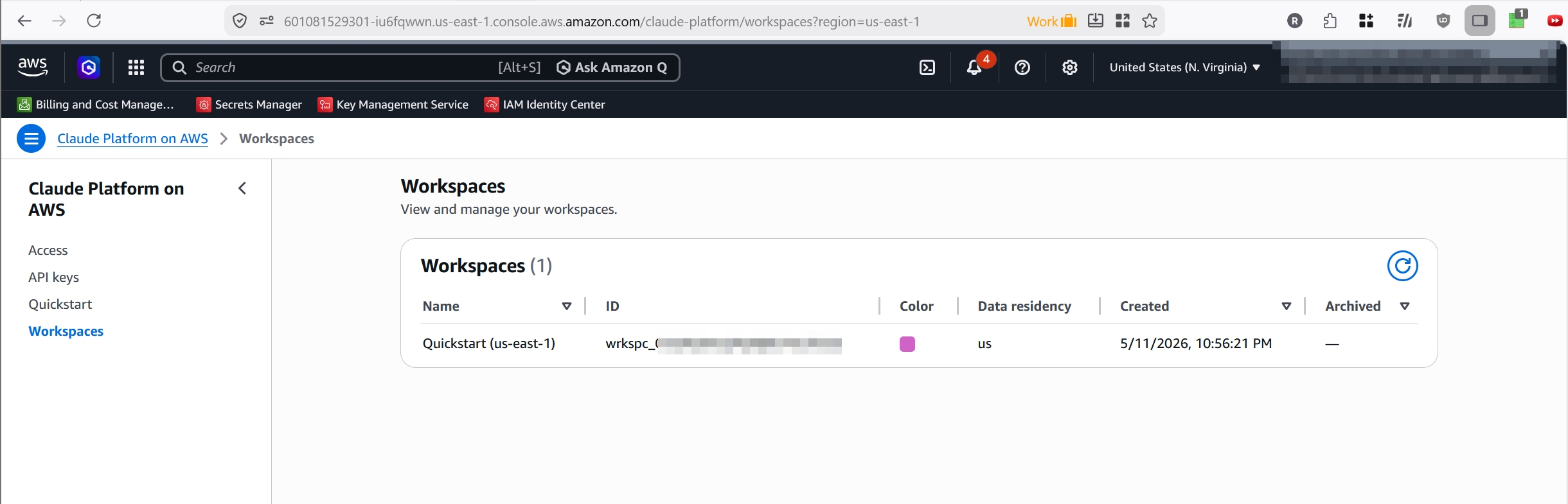The width and height of the screenshot is (1568, 504).
Task: Click the red YouTube extension icon
Action: click(1555, 21)
